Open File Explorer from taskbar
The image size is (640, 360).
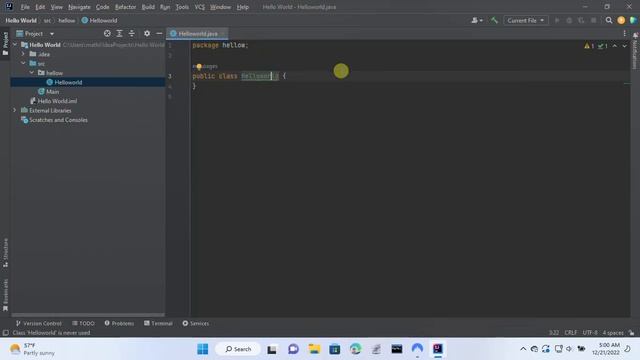(x=314, y=349)
